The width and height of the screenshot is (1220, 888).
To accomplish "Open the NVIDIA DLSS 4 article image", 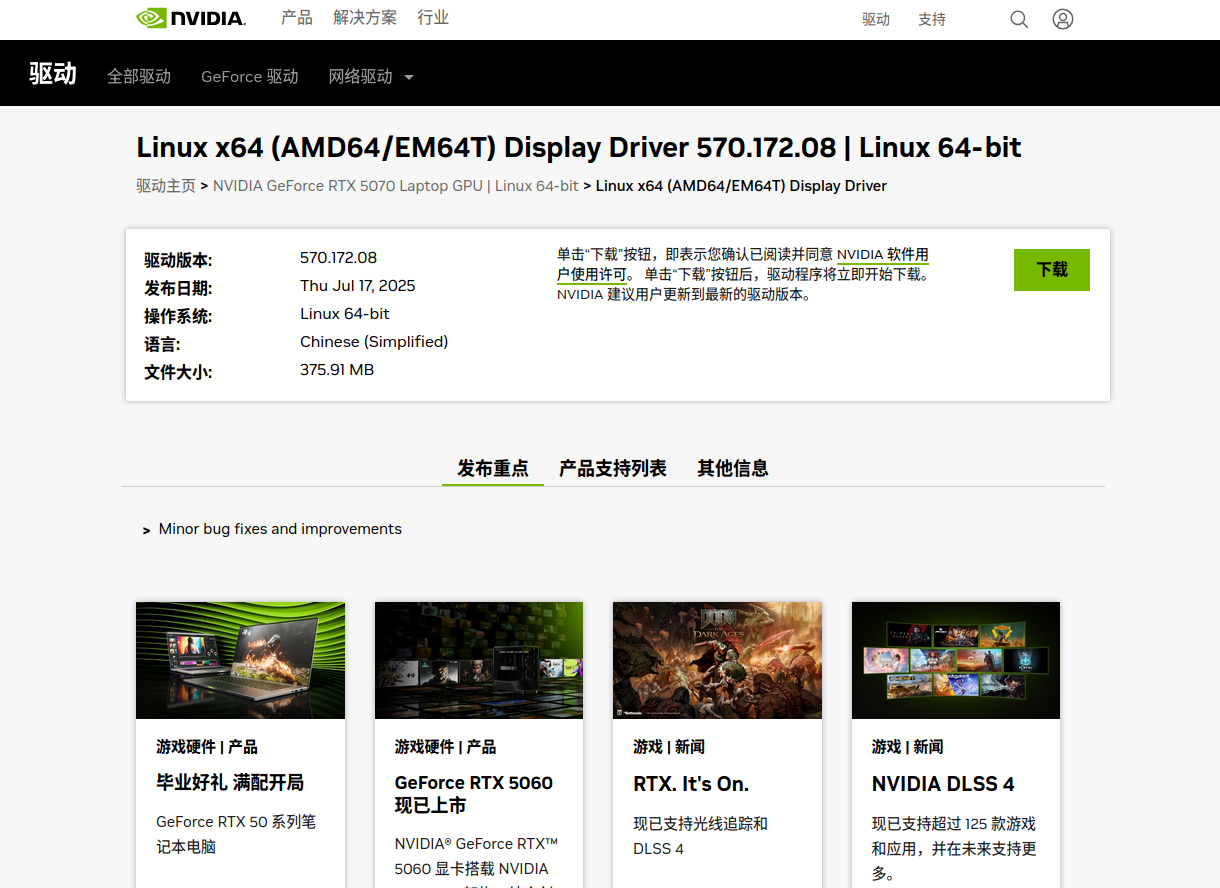I will pos(955,660).
